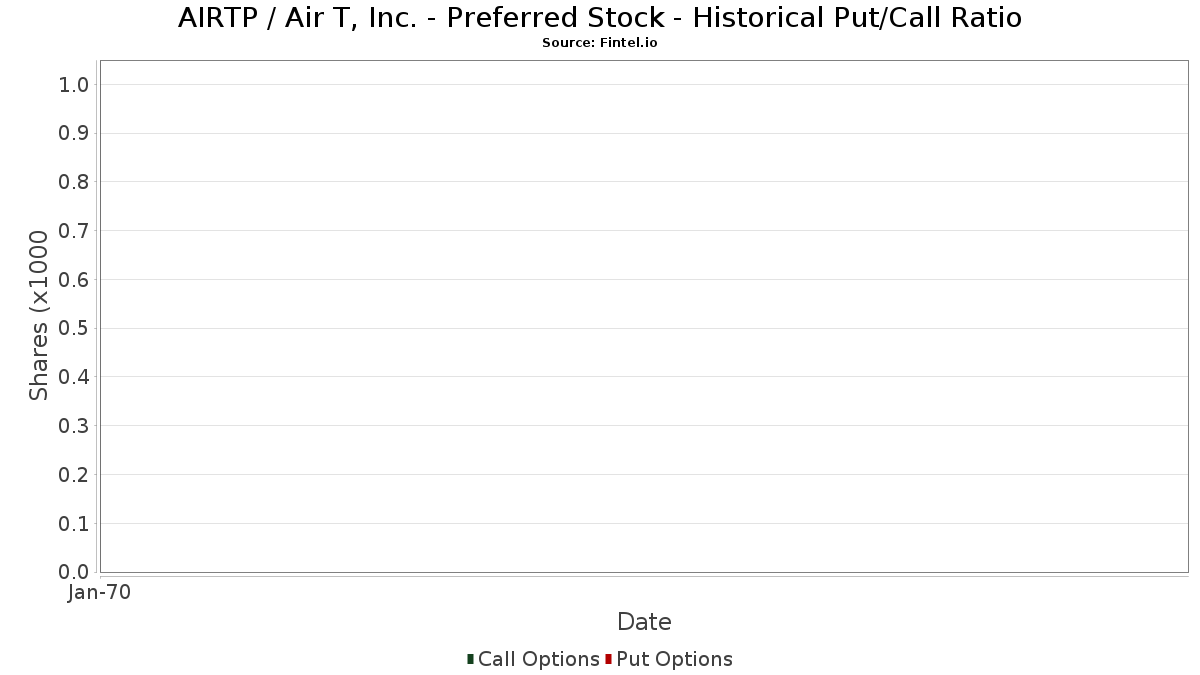Toggle the Call Options legend label

[539, 659]
